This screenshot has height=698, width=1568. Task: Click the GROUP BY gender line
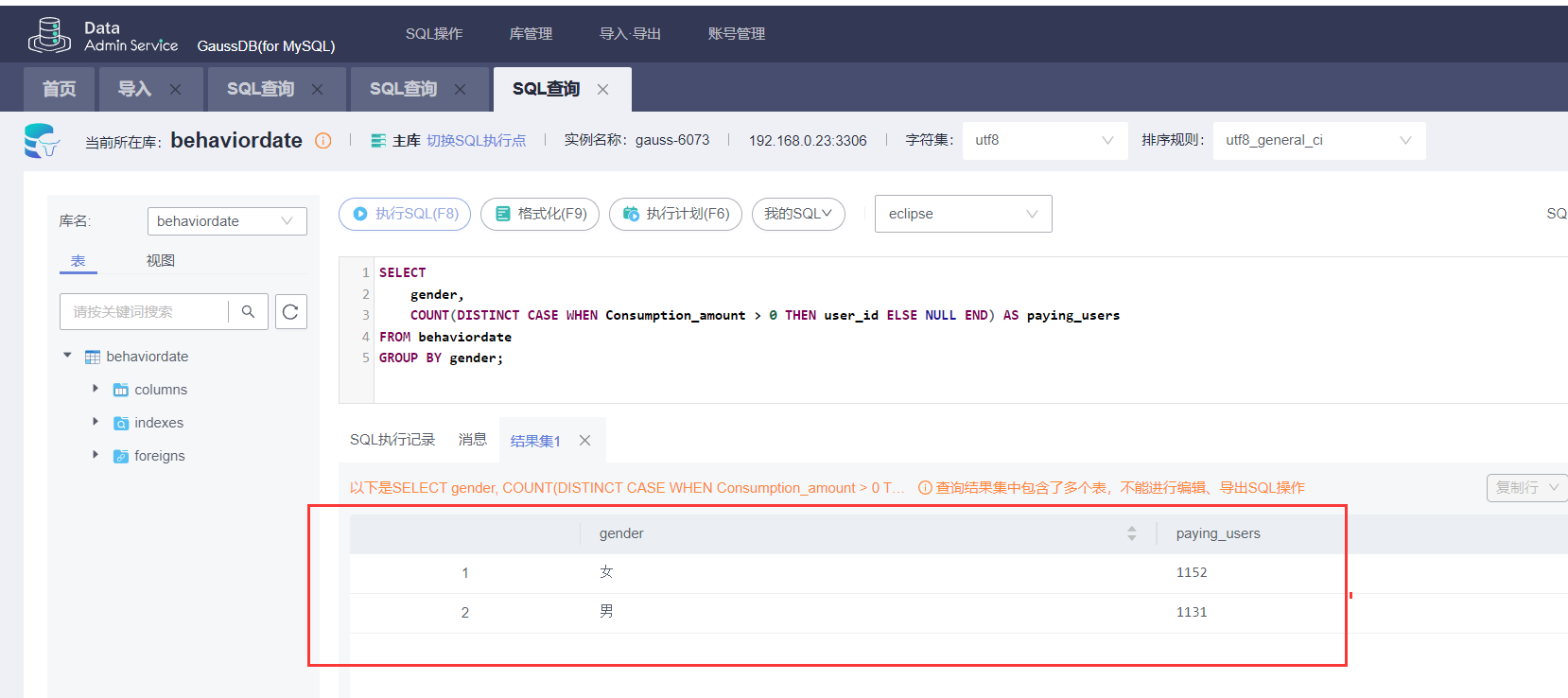point(441,358)
